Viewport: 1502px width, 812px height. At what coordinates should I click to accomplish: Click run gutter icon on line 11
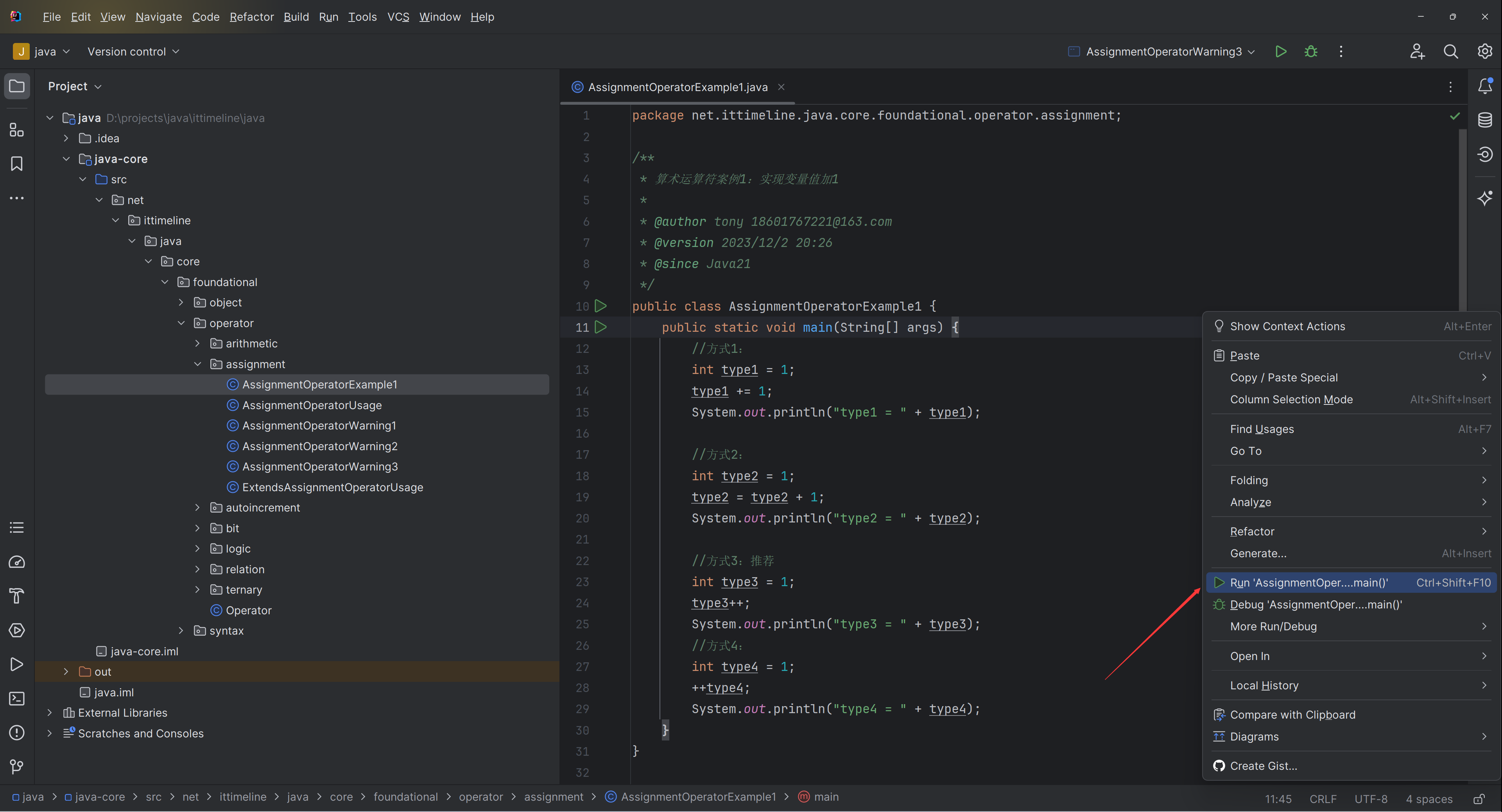coord(600,327)
